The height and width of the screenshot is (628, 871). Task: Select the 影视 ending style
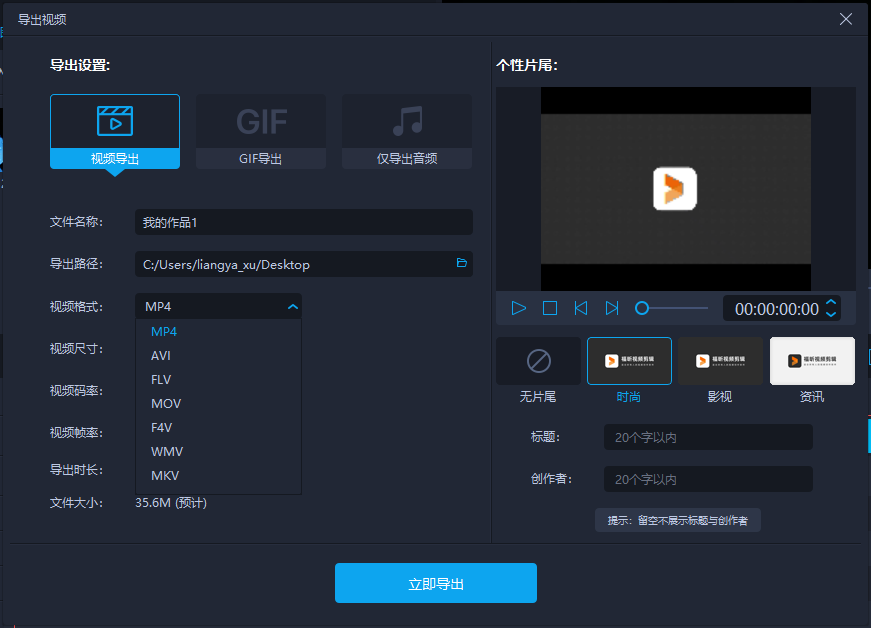tap(720, 361)
